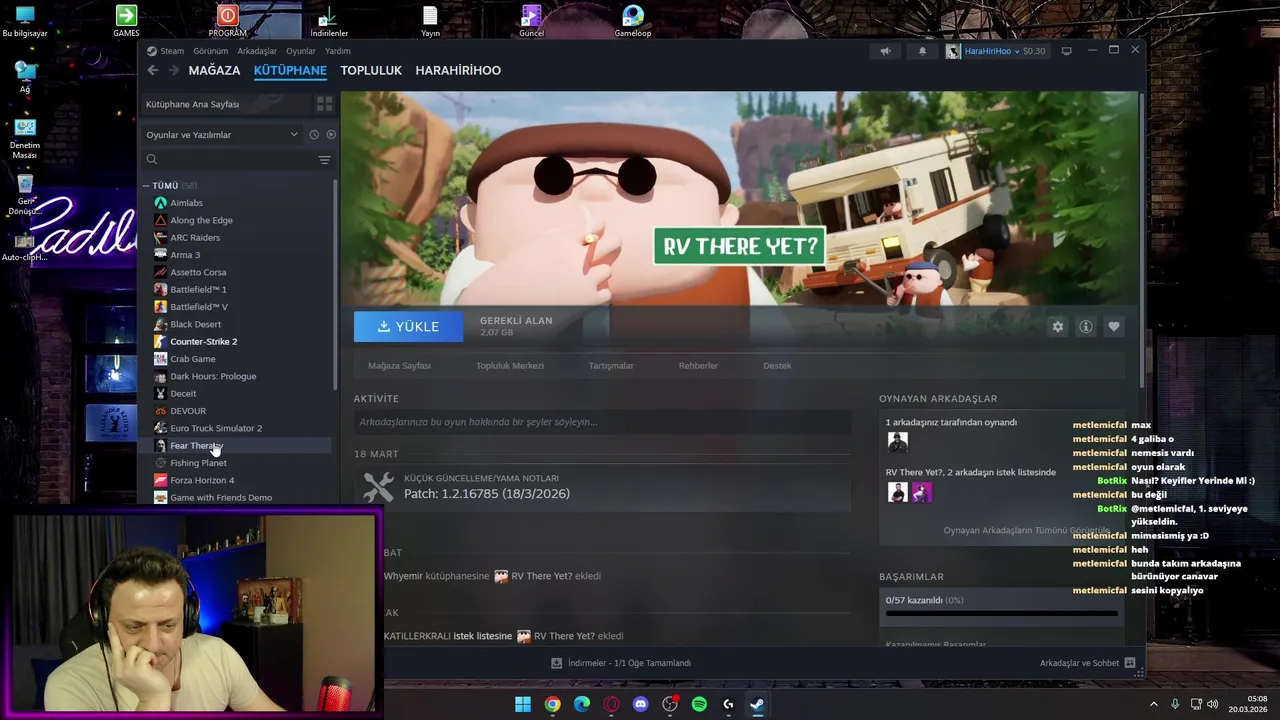Screen dimensions: 1280x720
Task: Go forward with the Steam forward arrow
Action: coord(174,70)
